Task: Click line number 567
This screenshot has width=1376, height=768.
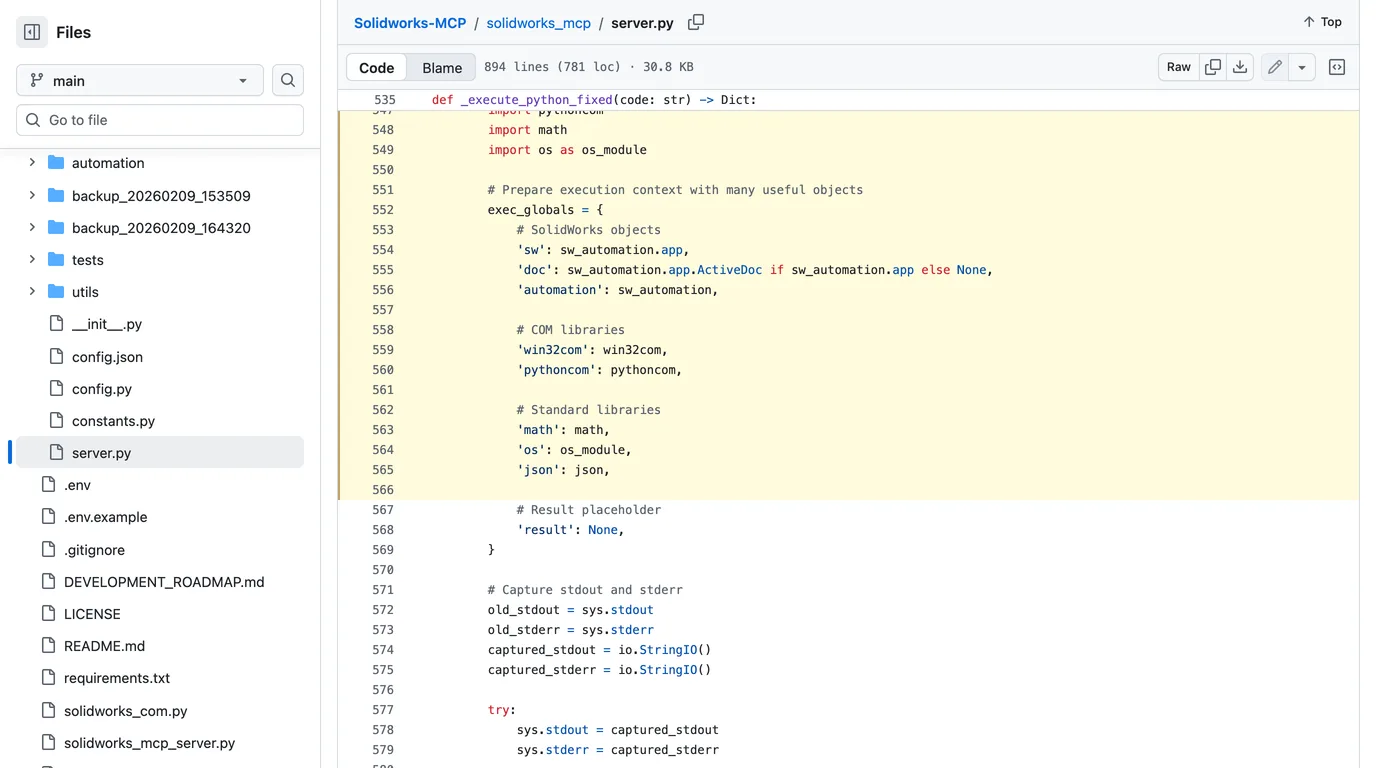Action: pos(383,510)
